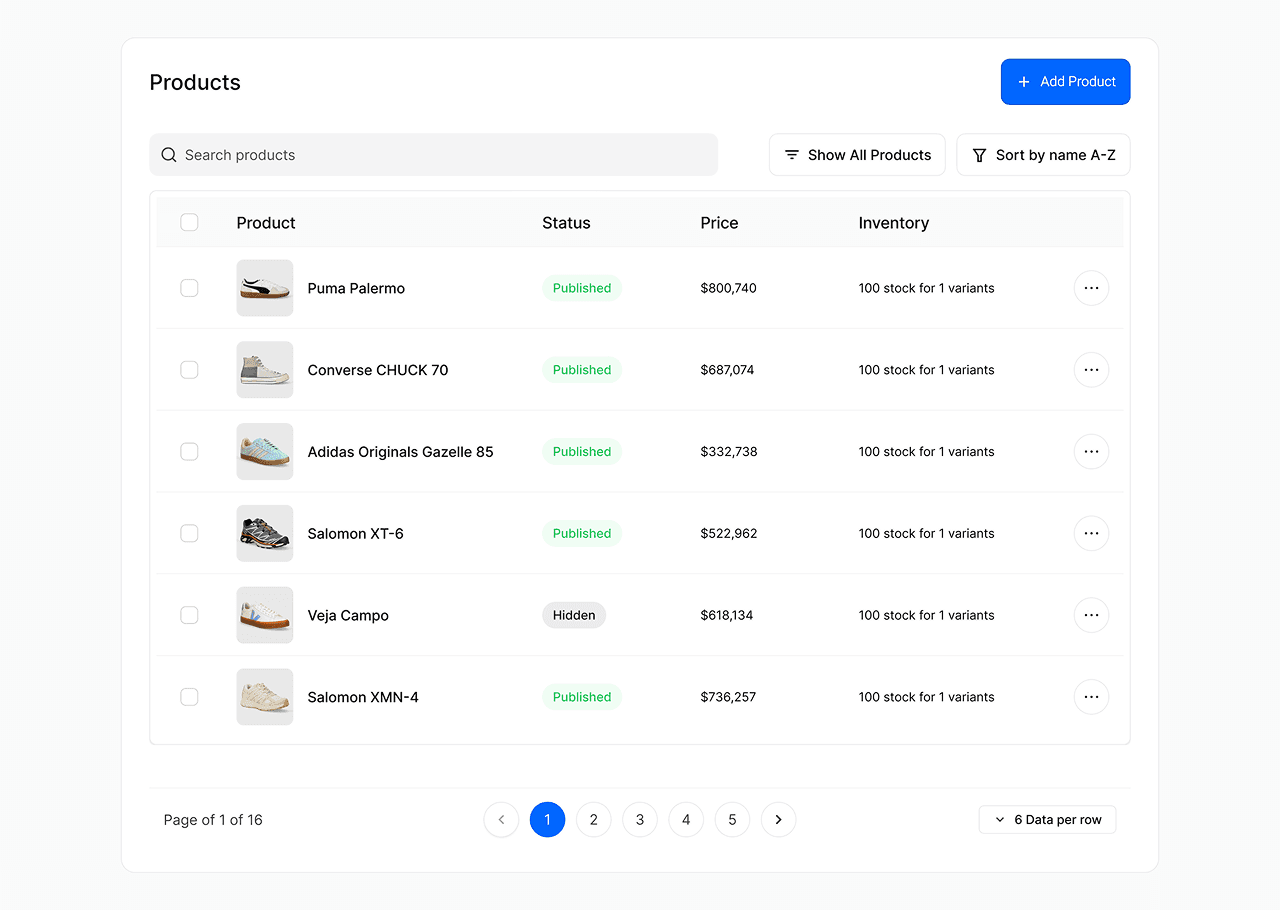The height and width of the screenshot is (910, 1280).
Task: Select the Puma Palermo row checkbox
Action: pyautogui.click(x=189, y=288)
